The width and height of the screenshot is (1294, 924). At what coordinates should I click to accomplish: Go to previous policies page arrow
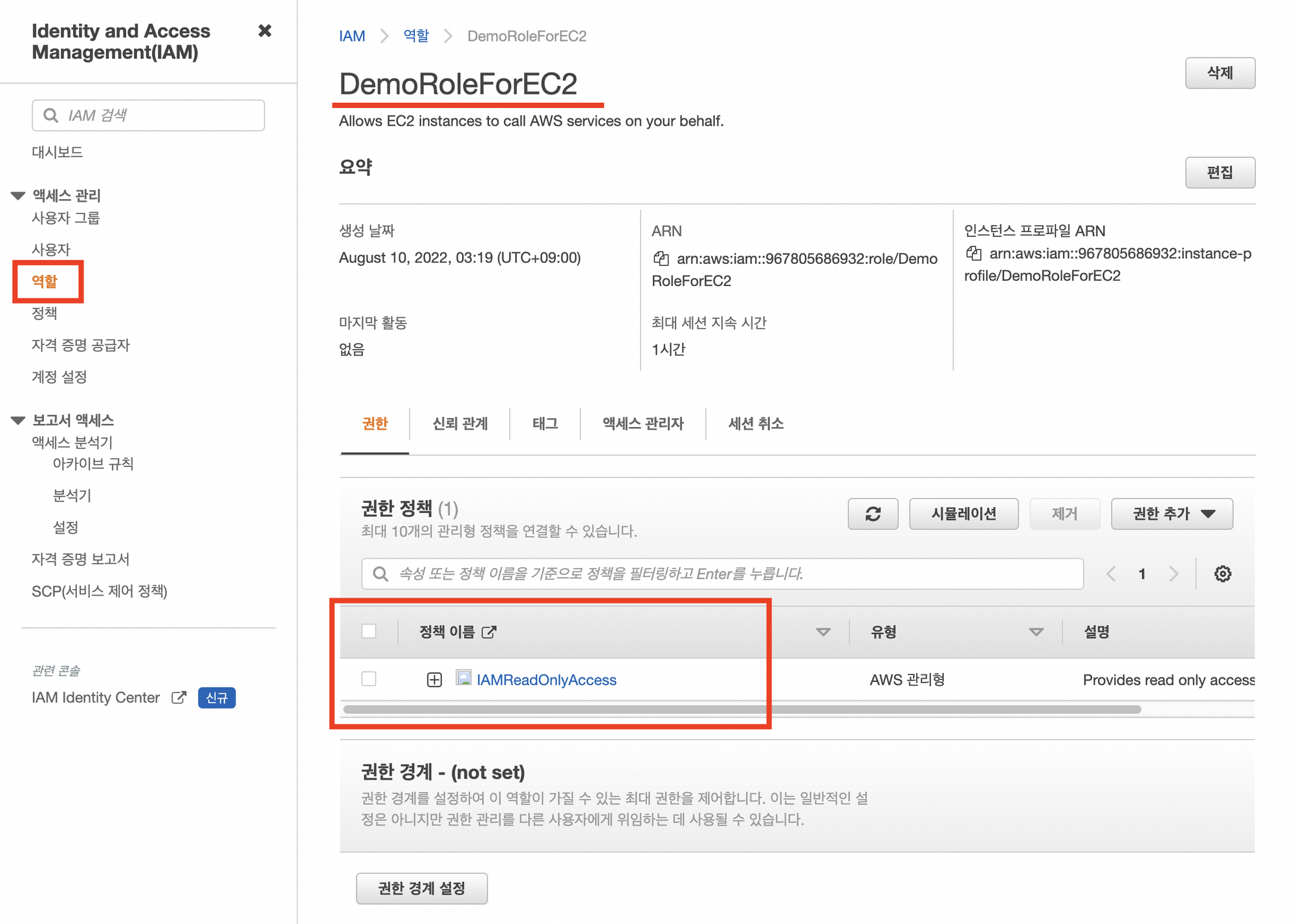(1111, 574)
